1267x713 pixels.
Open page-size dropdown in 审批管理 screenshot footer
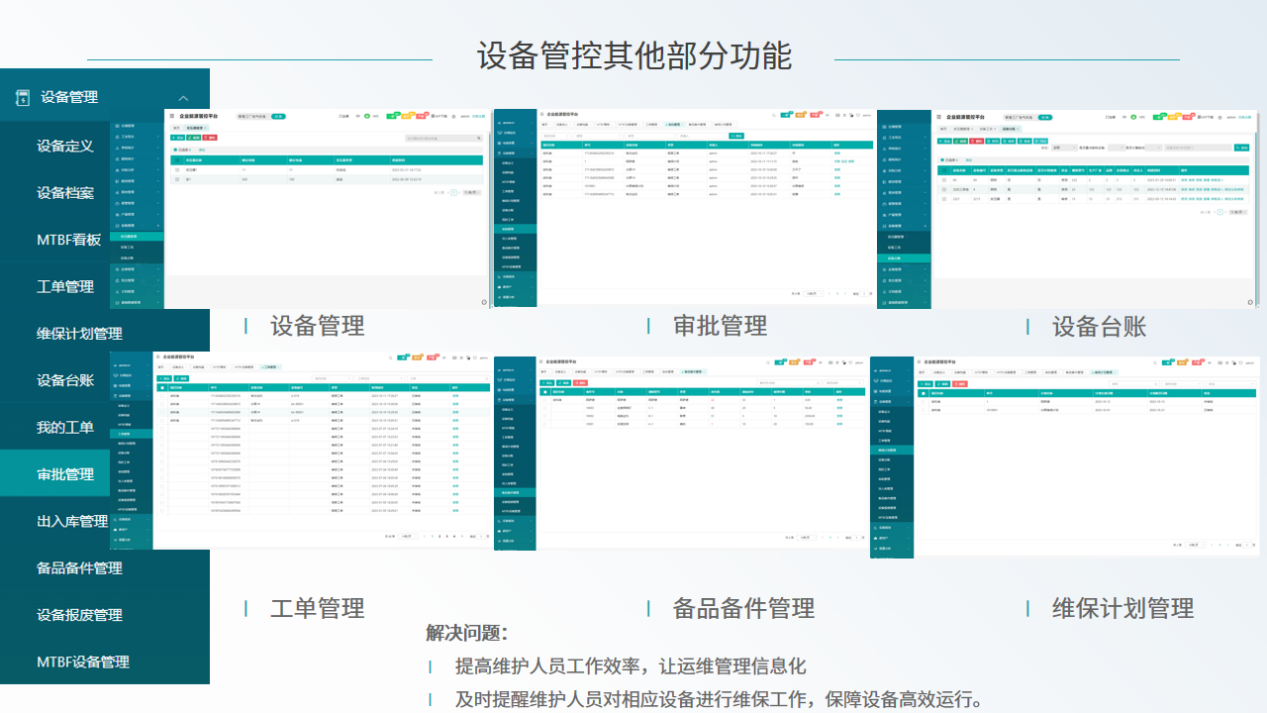[x=815, y=293]
